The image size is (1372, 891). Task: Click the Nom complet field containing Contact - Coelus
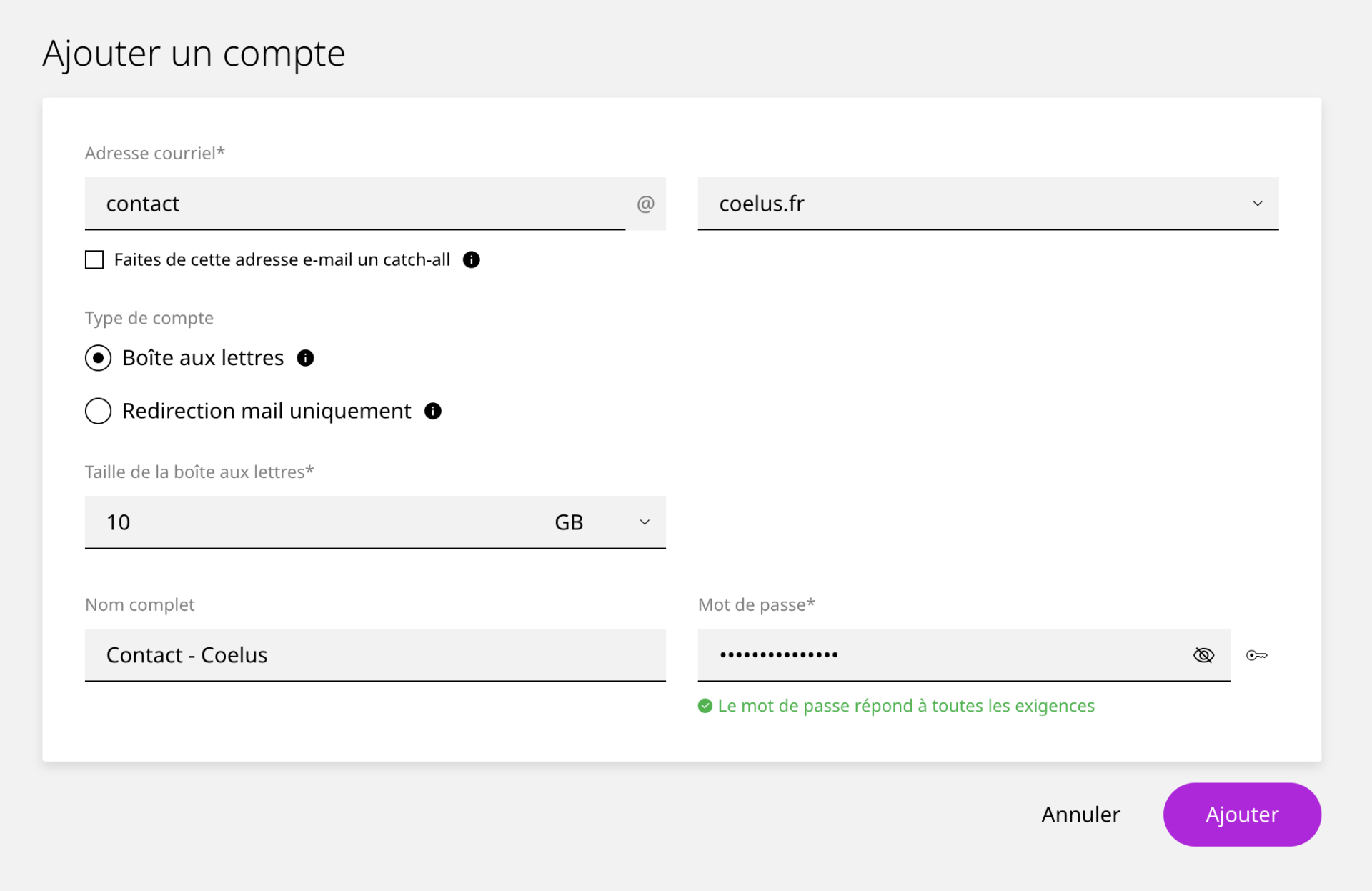tap(375, 655)
